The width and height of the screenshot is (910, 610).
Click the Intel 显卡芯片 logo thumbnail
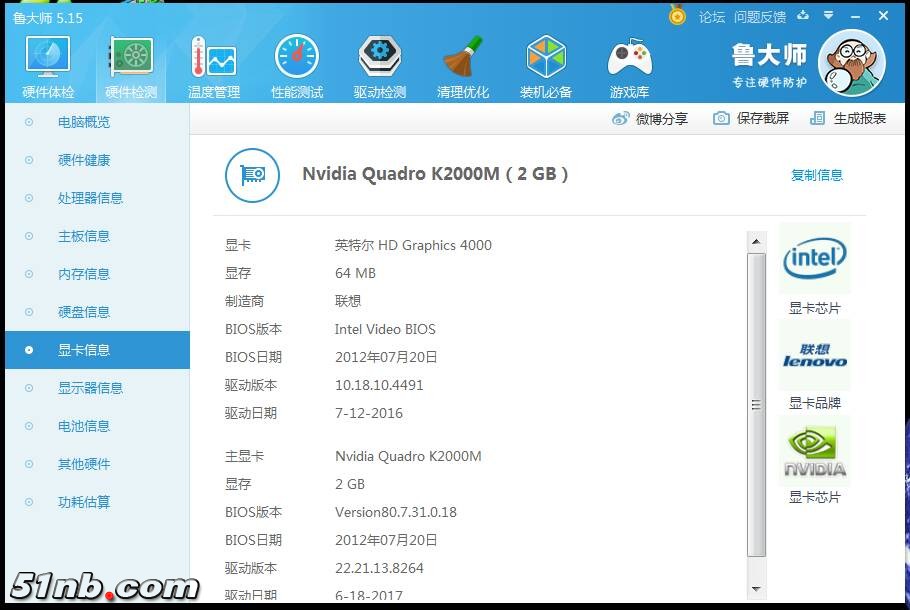(814, 260)
